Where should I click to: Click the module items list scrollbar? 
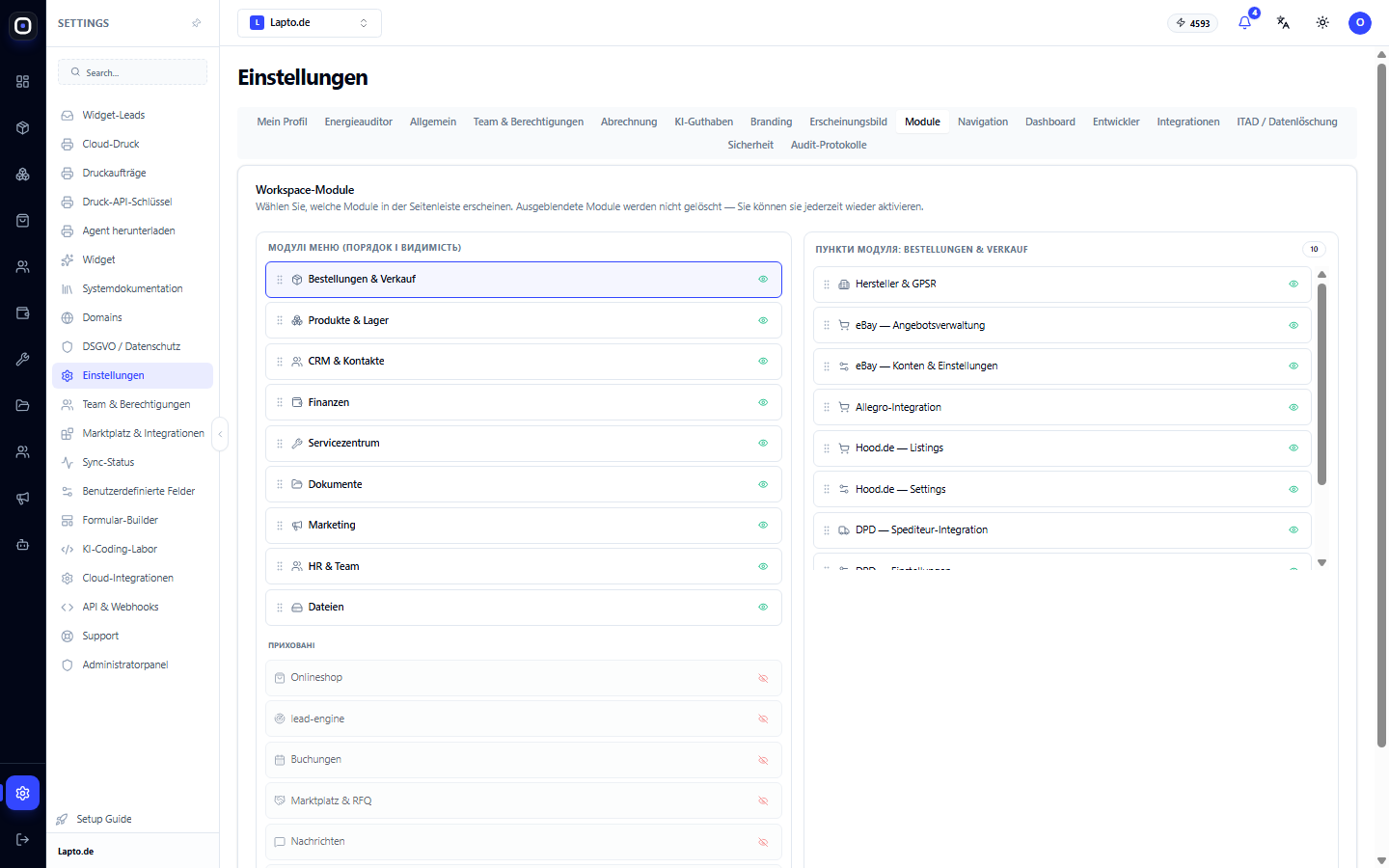[1321, 384]
